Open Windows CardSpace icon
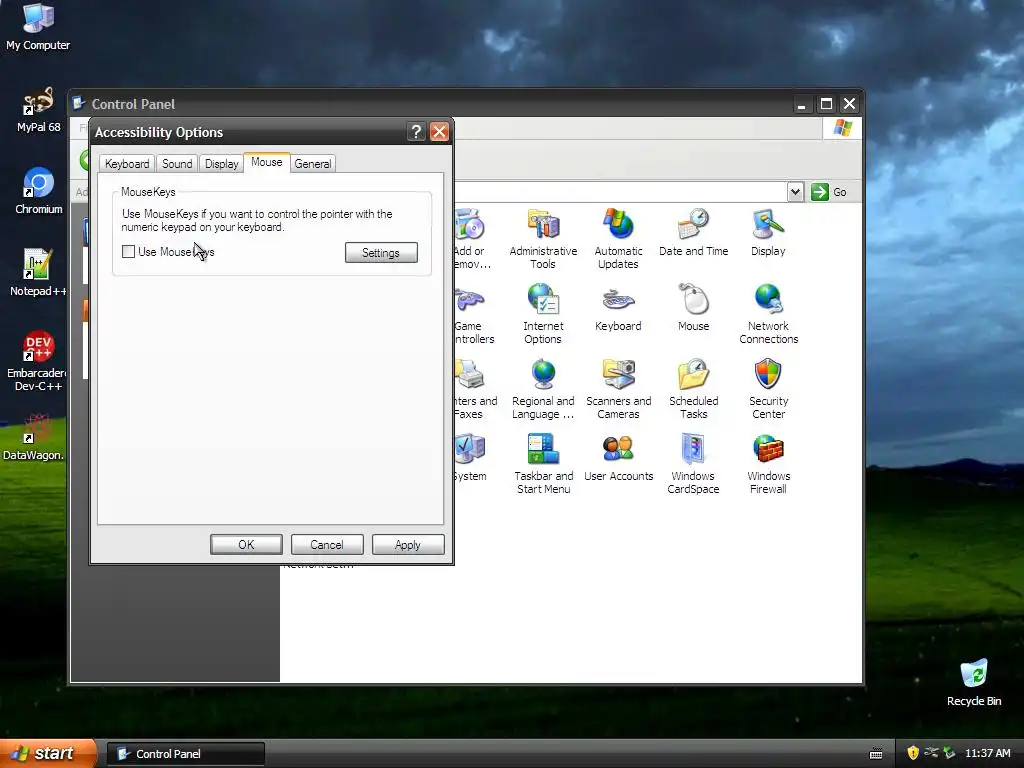The image size is (1024, 768). pos(694,464)
